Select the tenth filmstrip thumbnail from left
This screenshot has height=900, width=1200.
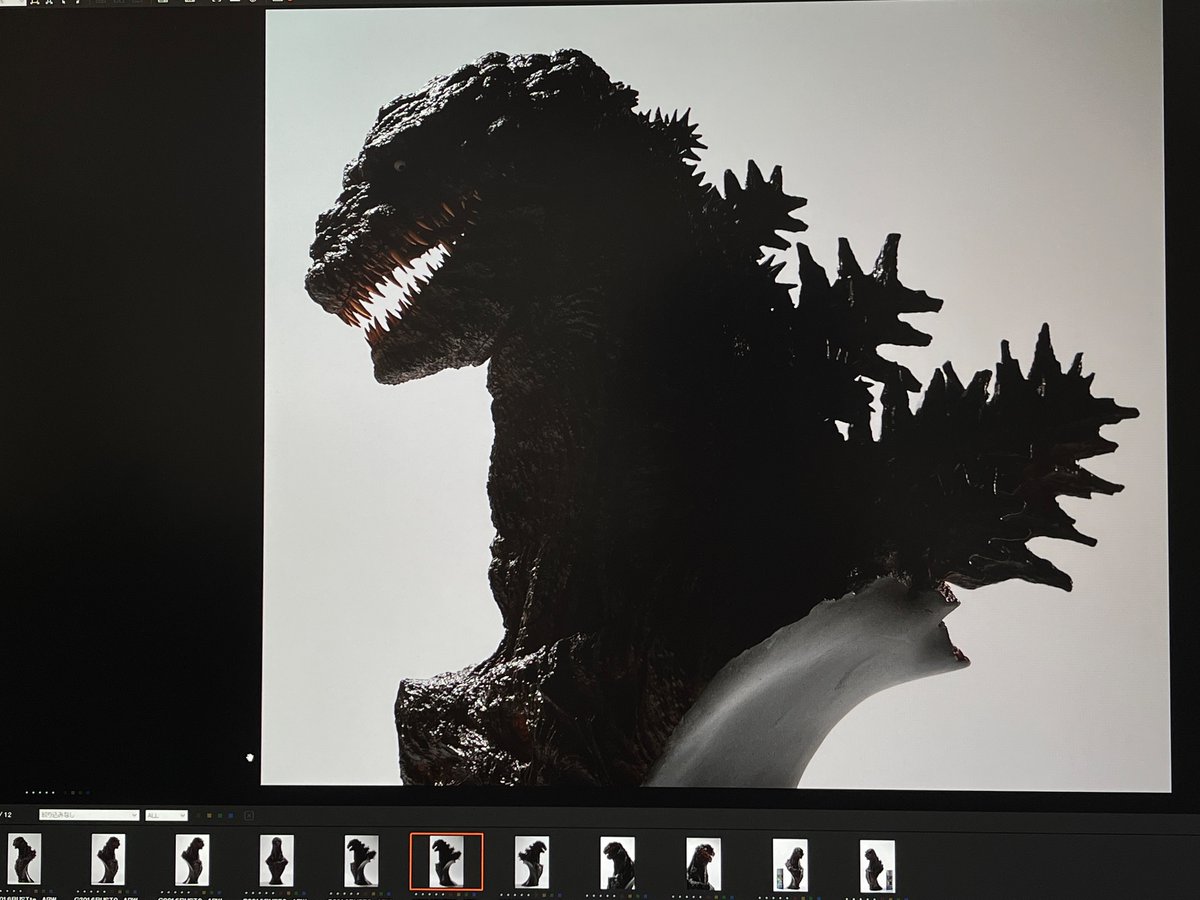point(790,865)
